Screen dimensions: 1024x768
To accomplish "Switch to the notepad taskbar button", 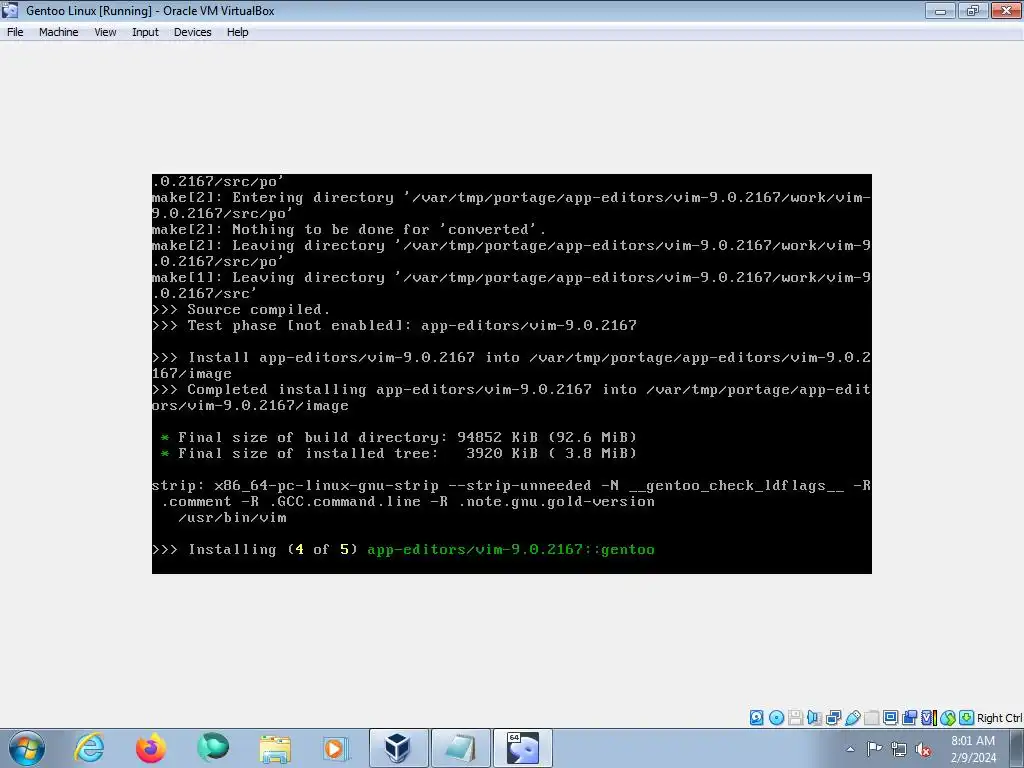I will pos(460,748).
